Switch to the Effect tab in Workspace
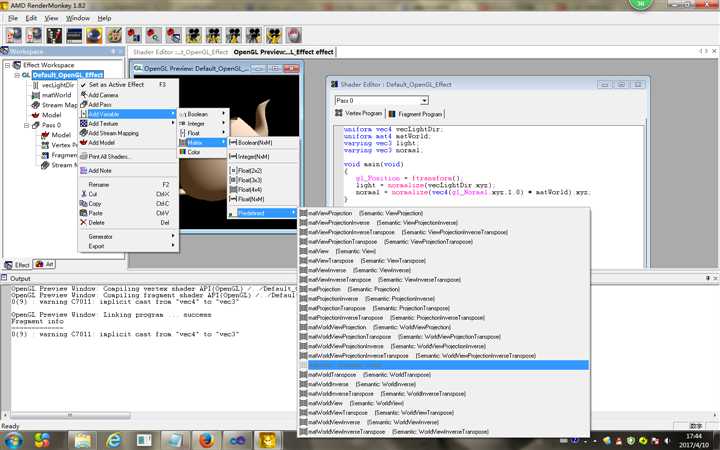Viewport: 720px width, 450px height. coord(17,264)
